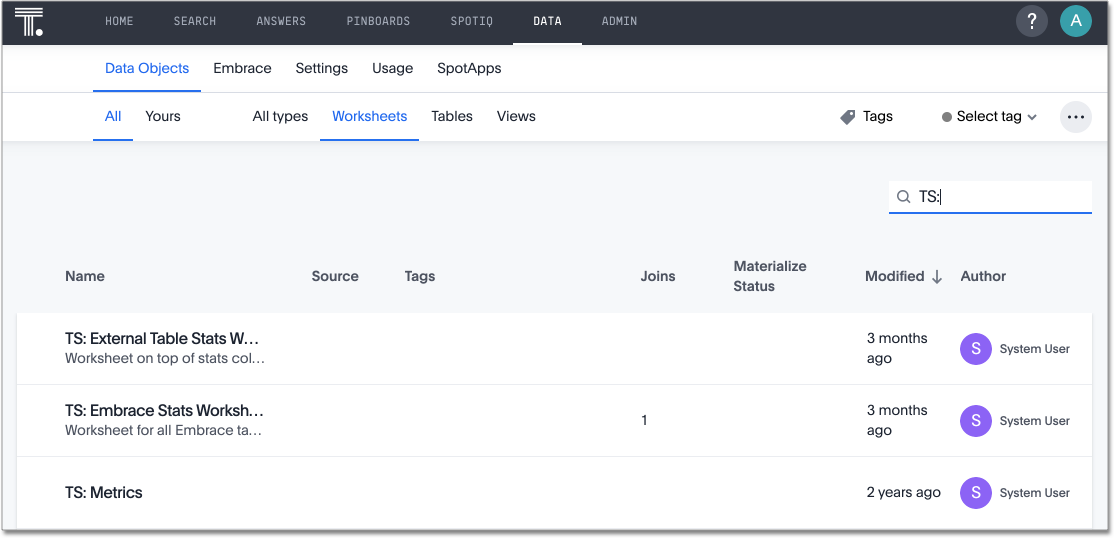Open TS: External Table Stats worksheet
The image size is (1114, 538).
pos(162,338)
